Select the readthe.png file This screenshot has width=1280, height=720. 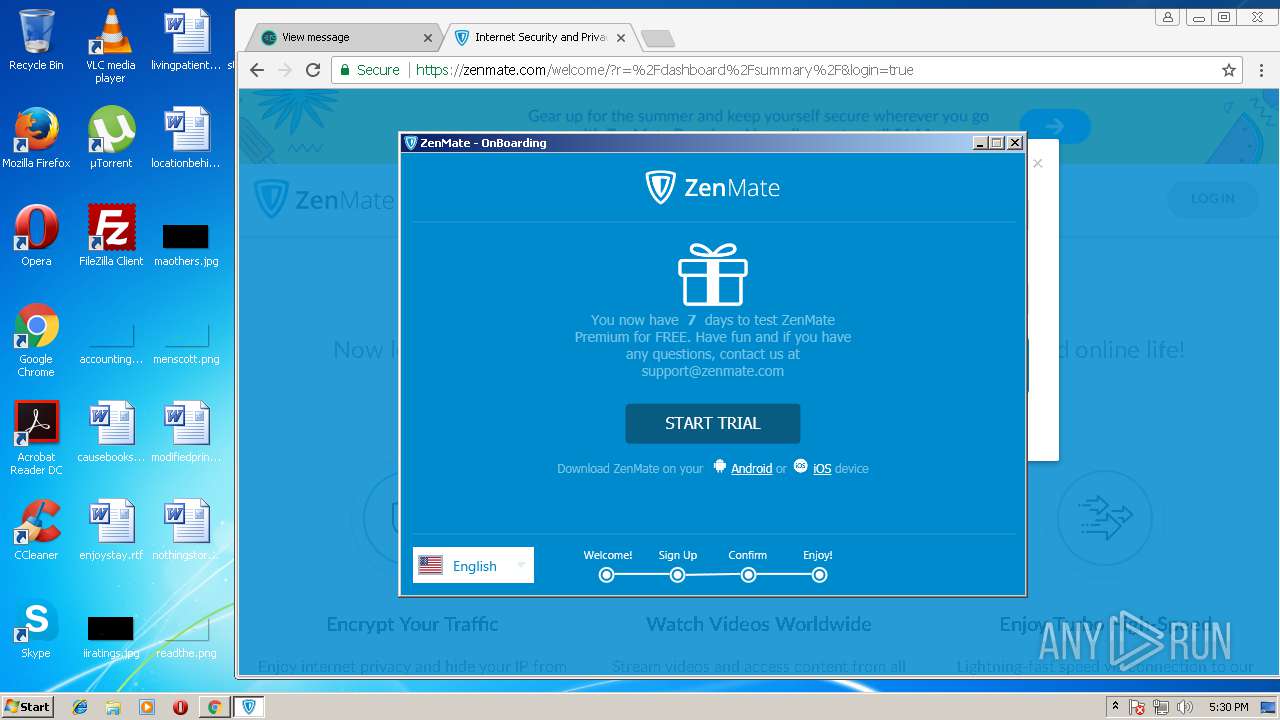185,637
